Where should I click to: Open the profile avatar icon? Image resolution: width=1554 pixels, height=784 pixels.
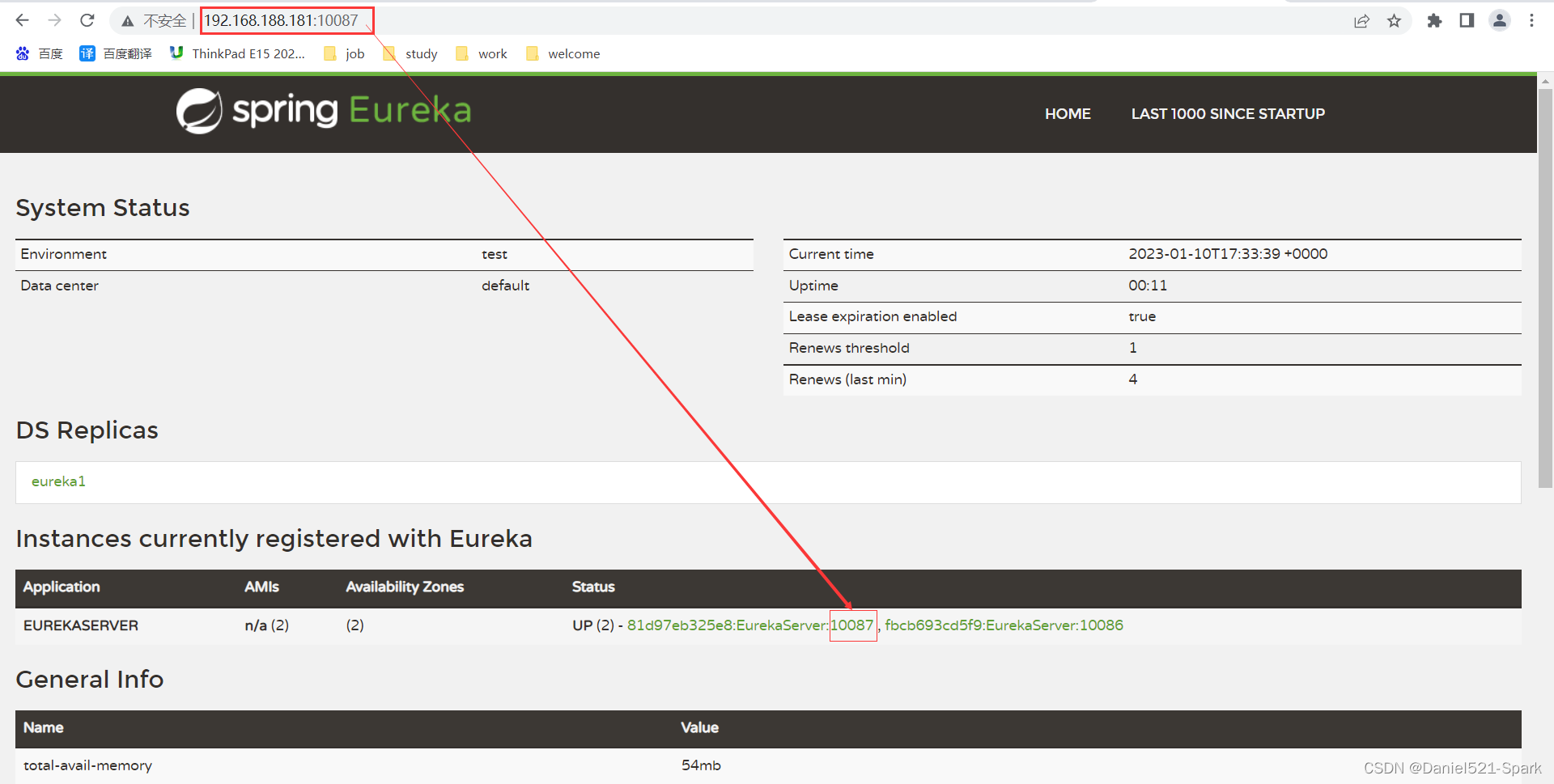coord(1500,21)
